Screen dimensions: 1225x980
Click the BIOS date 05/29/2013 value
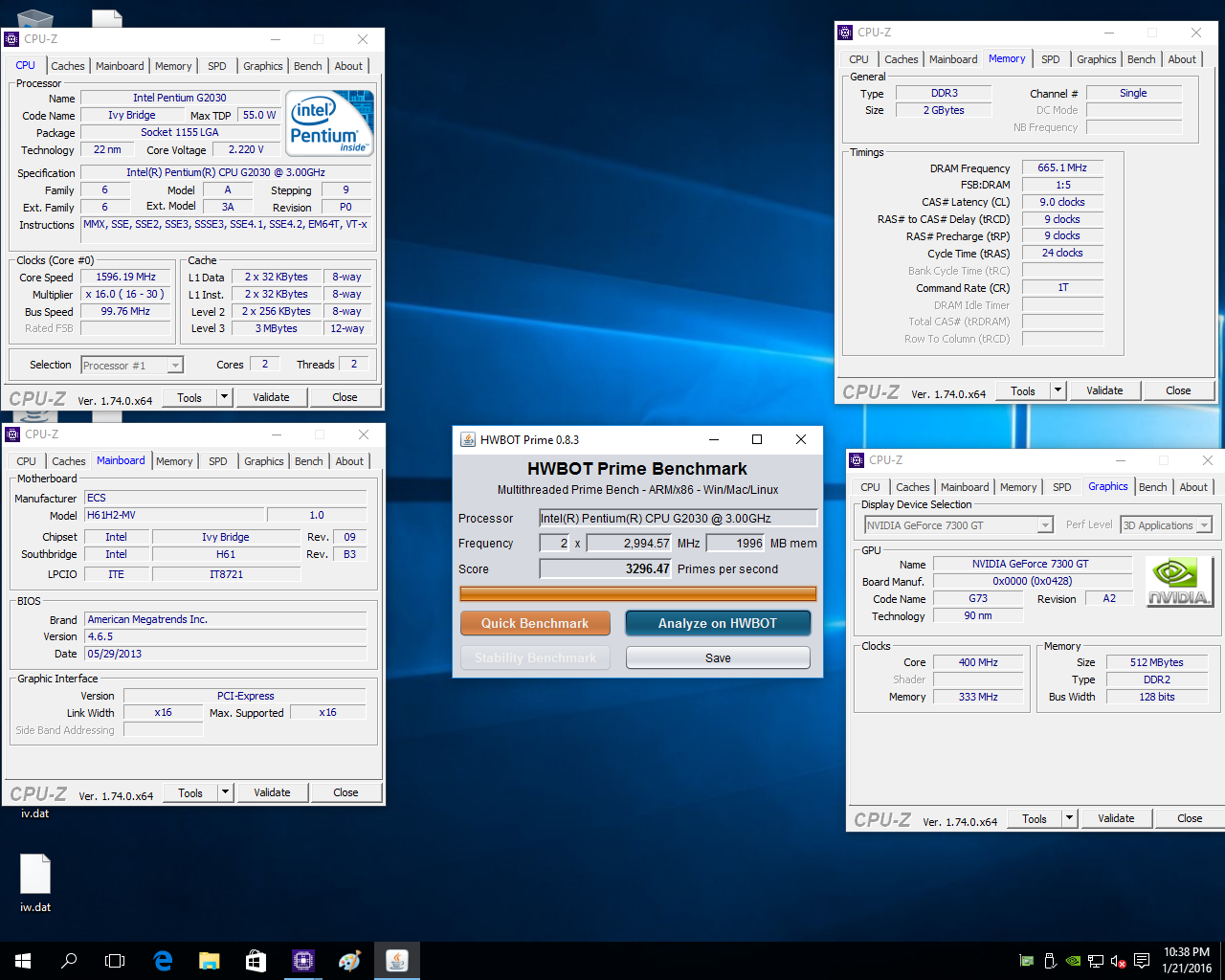pyautogui.click(x=226, y=654)
